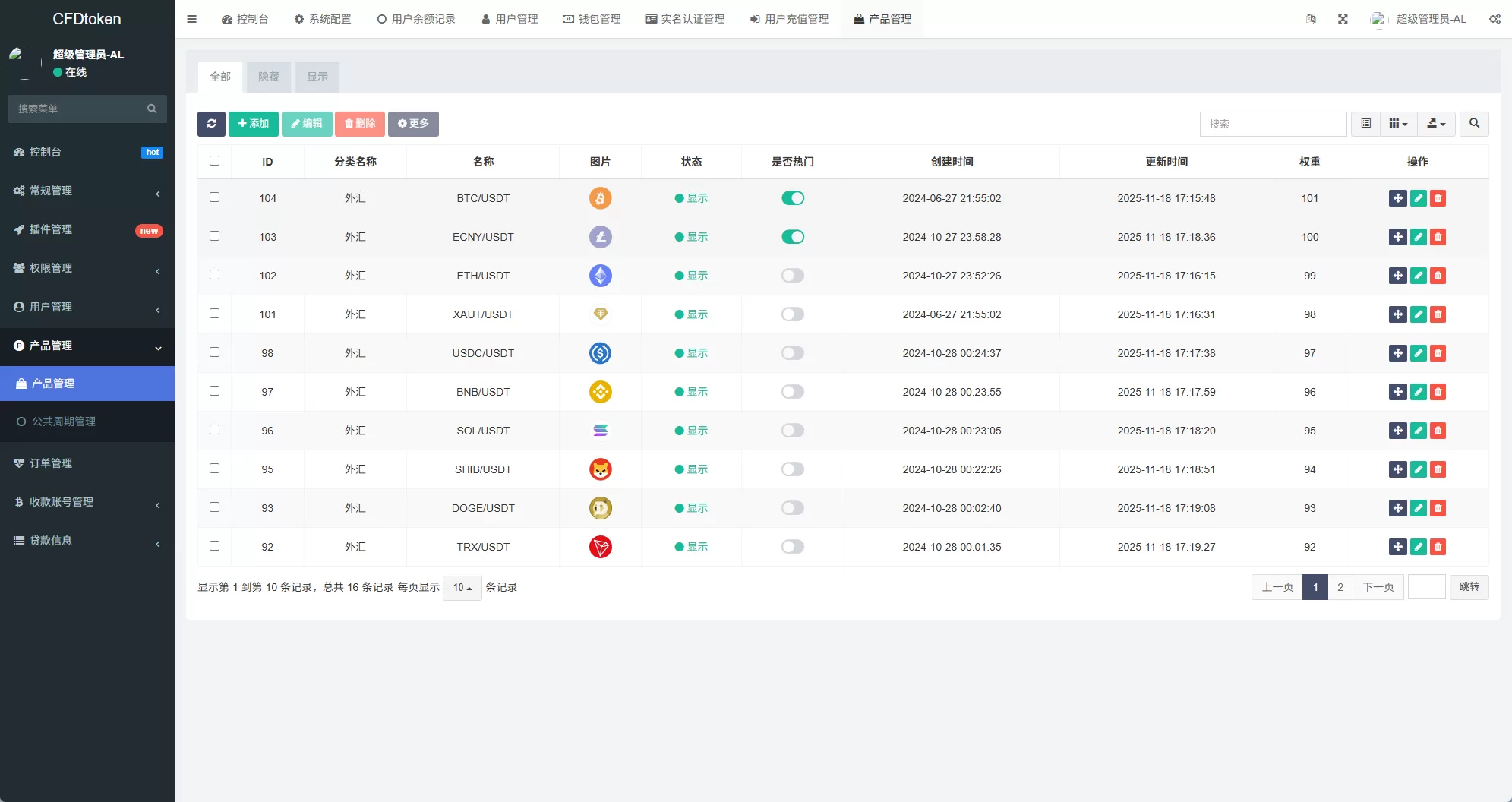This screenshot has width=1512, height=802.
Task: Open the 钱包管理 menu in top navigation
Action: (x=592, y=18)
